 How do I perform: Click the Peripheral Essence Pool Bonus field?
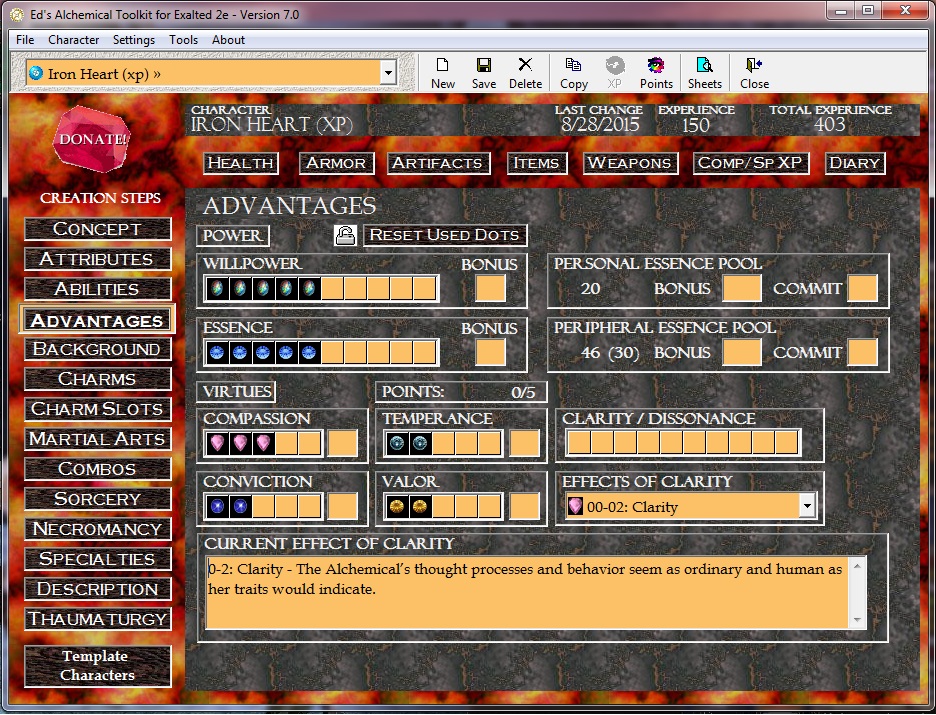point(741,352)
